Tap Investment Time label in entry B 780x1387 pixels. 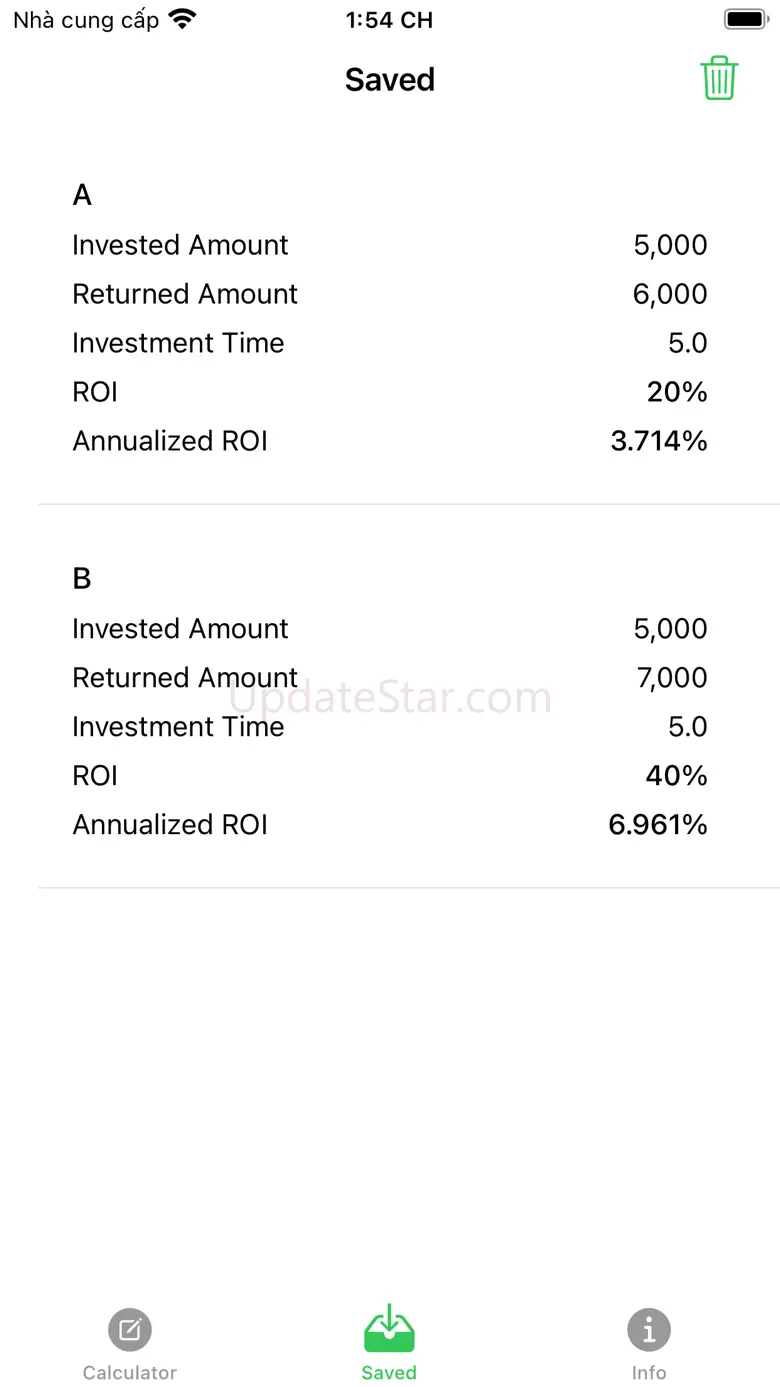coord(178,727)
